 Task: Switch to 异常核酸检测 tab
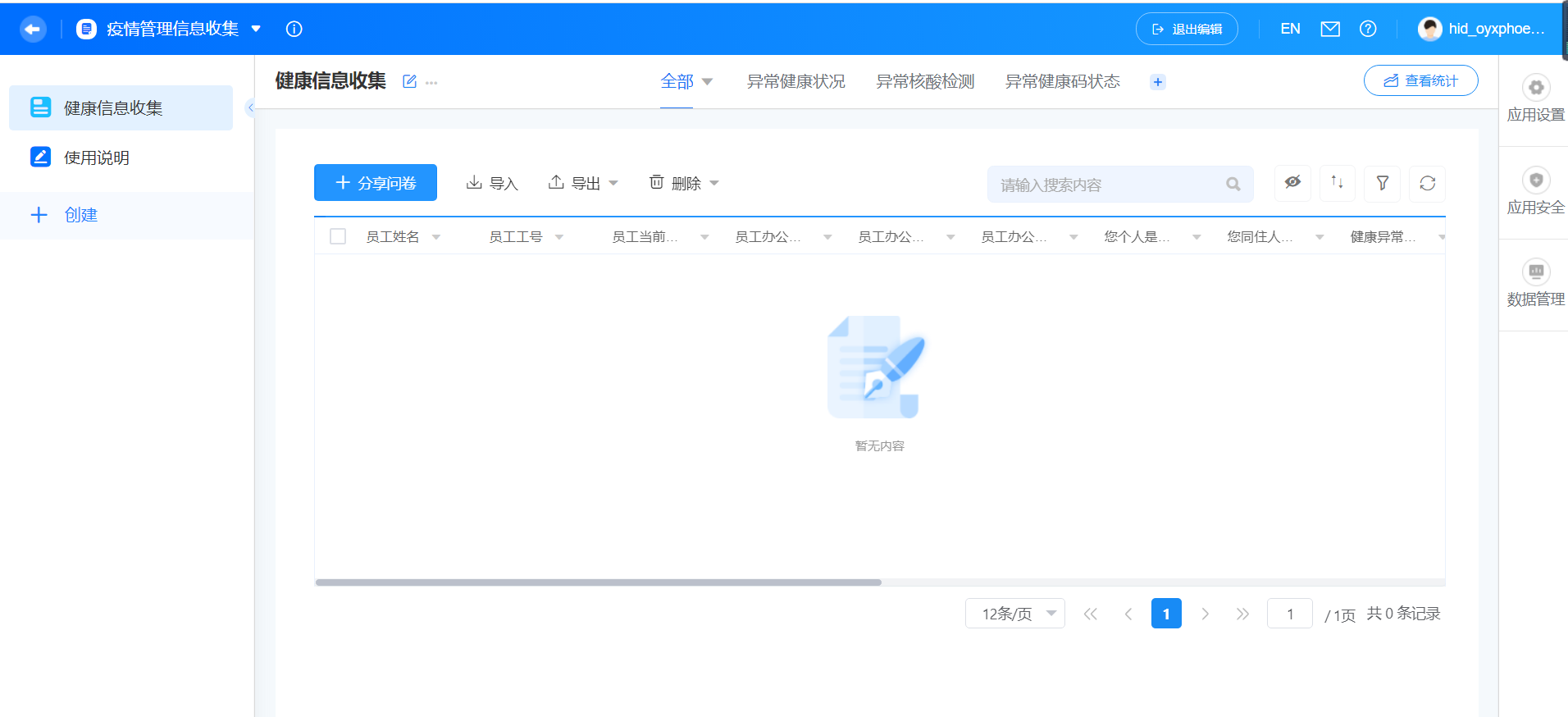click(925, 82)
